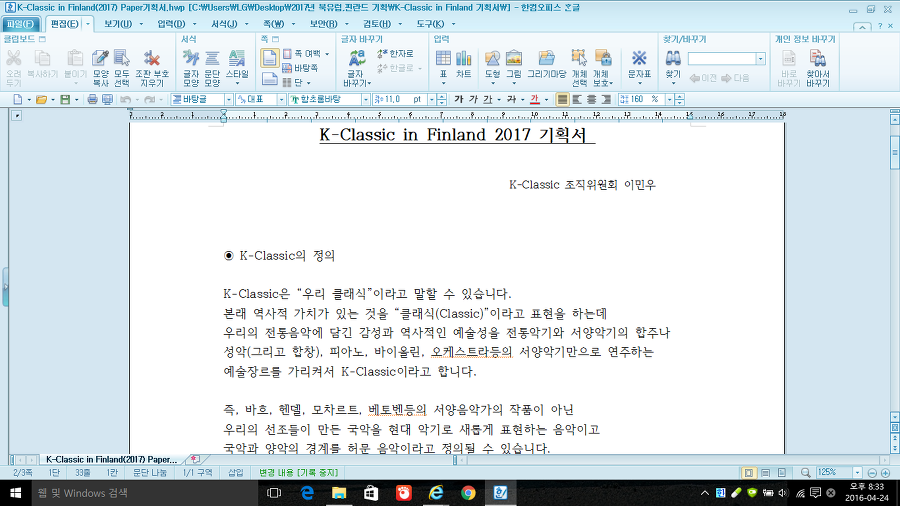Open the 검토(H) review menu
The image size is (900, 506).
[x=377, y=24]
